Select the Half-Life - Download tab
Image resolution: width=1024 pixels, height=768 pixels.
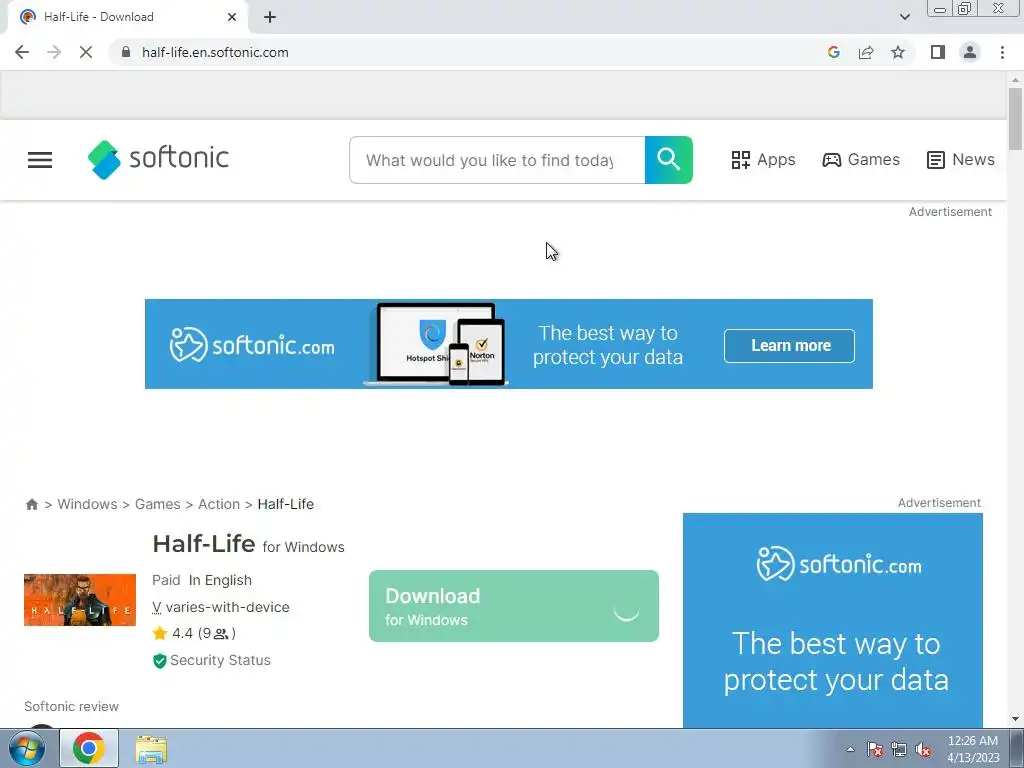coord(127,17)
